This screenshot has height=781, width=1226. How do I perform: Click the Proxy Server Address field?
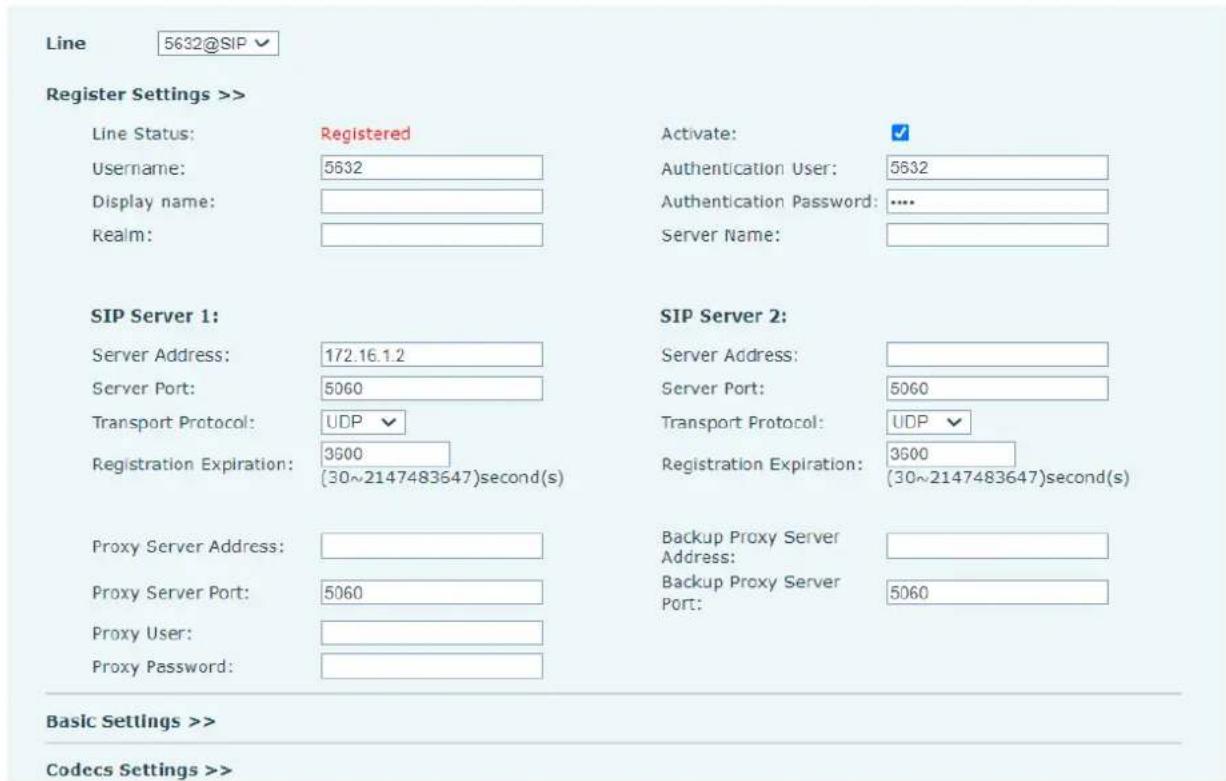[431, 545]
